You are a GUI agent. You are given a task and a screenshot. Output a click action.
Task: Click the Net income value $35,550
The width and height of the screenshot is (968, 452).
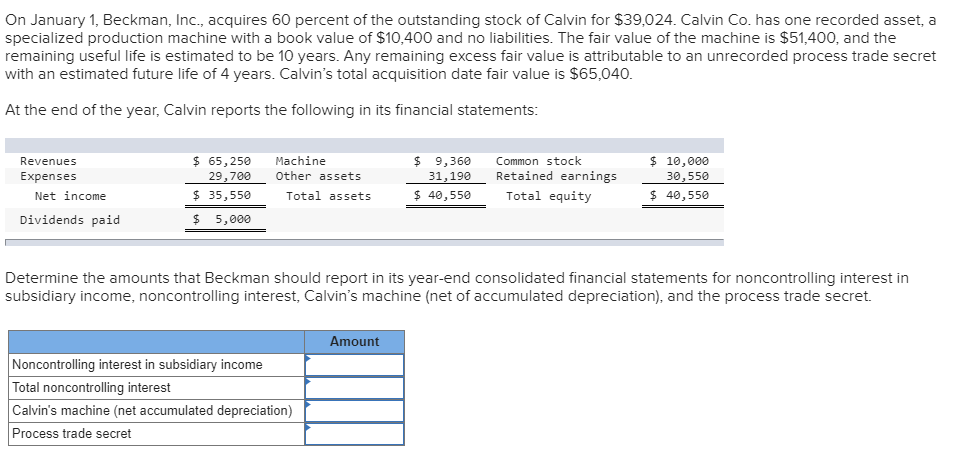[x=222, y=196]
